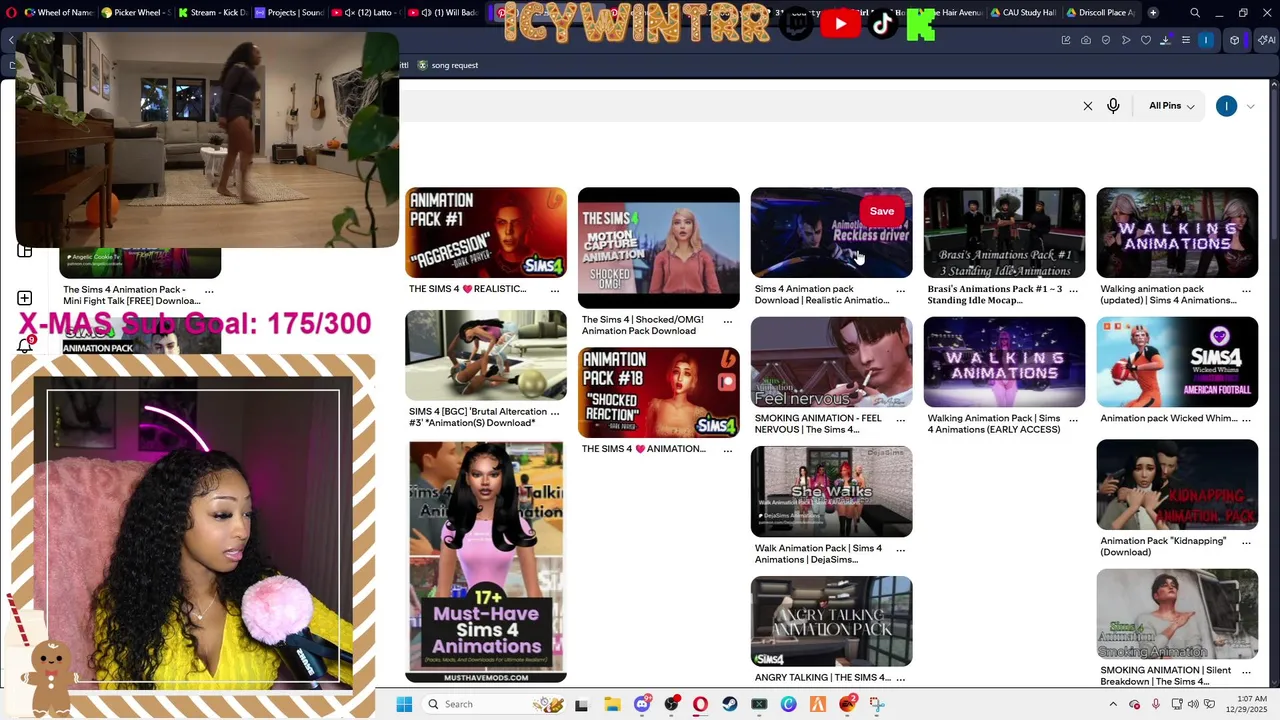Open the American Football Wicked Whims thumbnail
Image resolution: width=1280 pixels, height=720 pixels.
(x=1177, y=362)
